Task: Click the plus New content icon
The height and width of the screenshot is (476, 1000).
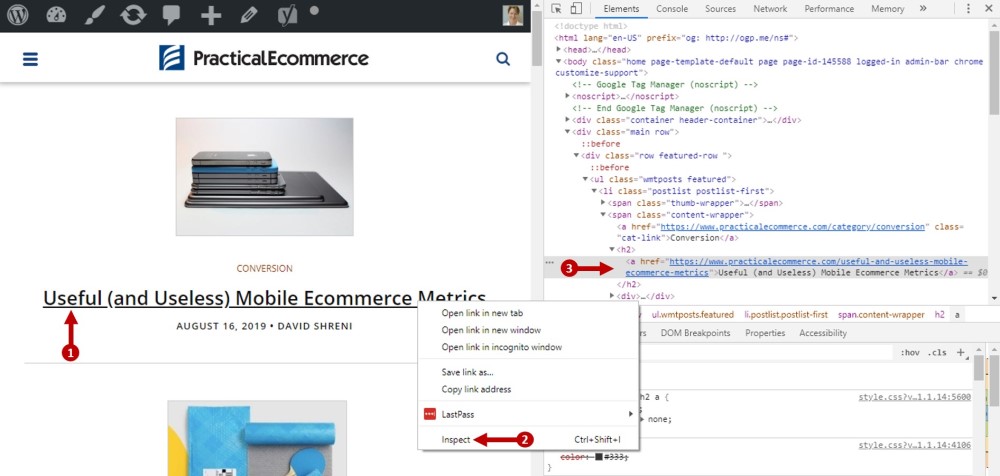Action: coord(210,15)
